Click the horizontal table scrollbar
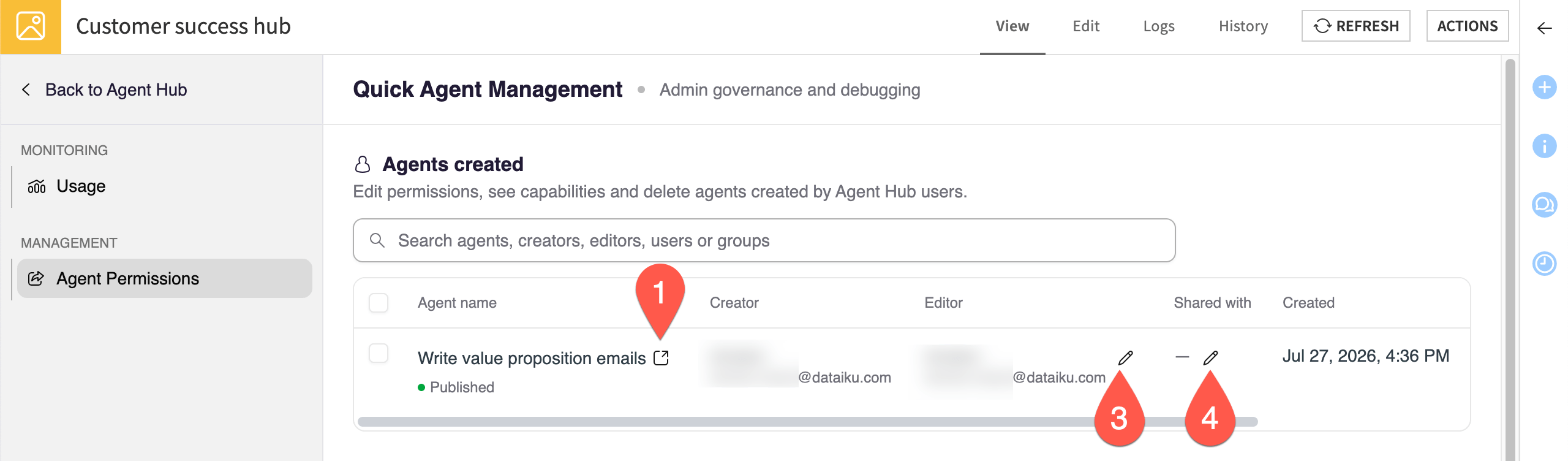 click(x=807, y=422)
